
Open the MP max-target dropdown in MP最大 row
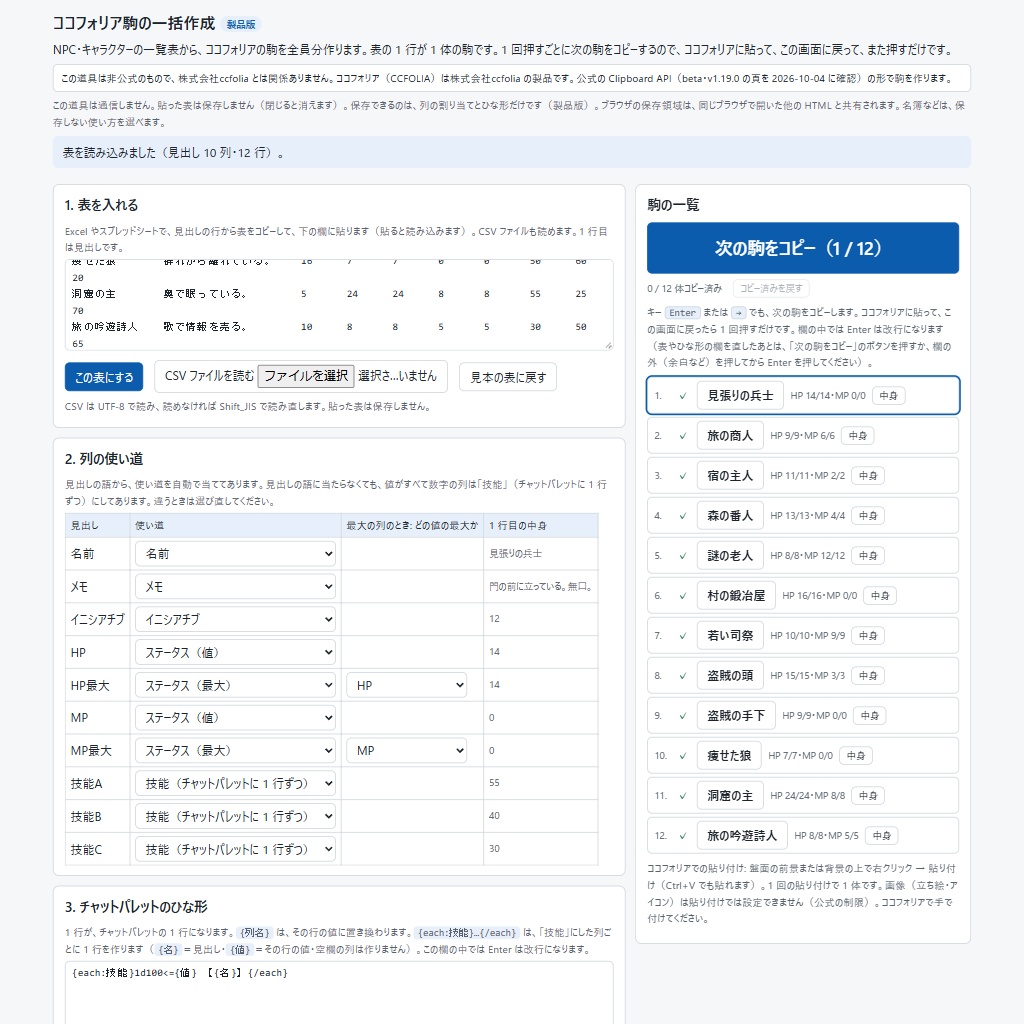point(406,750)
